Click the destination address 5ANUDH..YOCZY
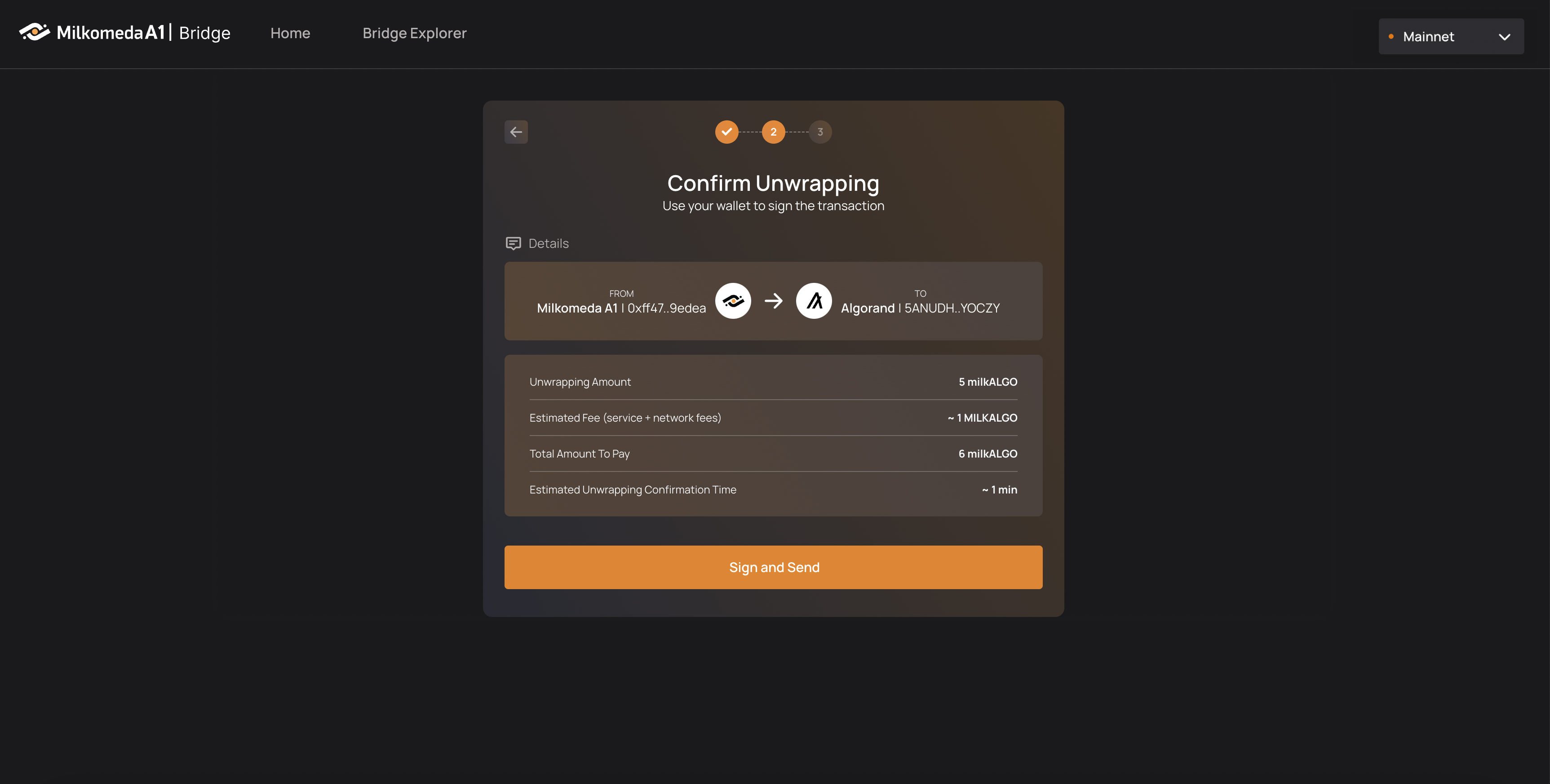 click(952, 308)
